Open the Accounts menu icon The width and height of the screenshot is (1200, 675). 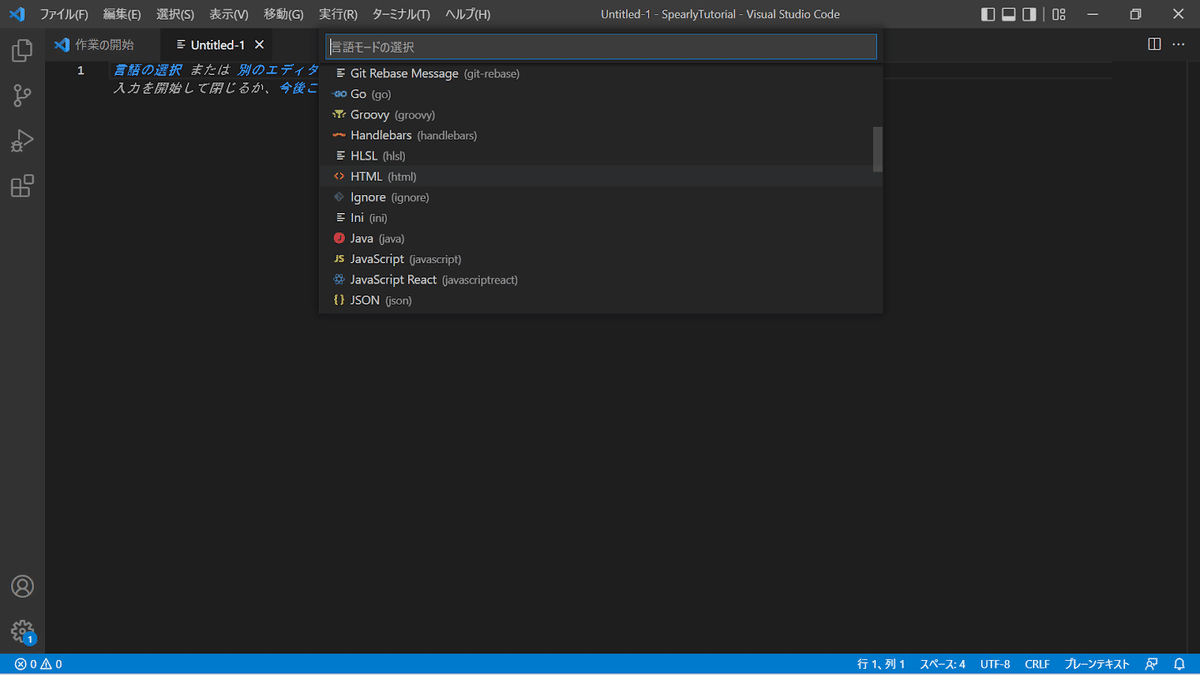(22, 587)
